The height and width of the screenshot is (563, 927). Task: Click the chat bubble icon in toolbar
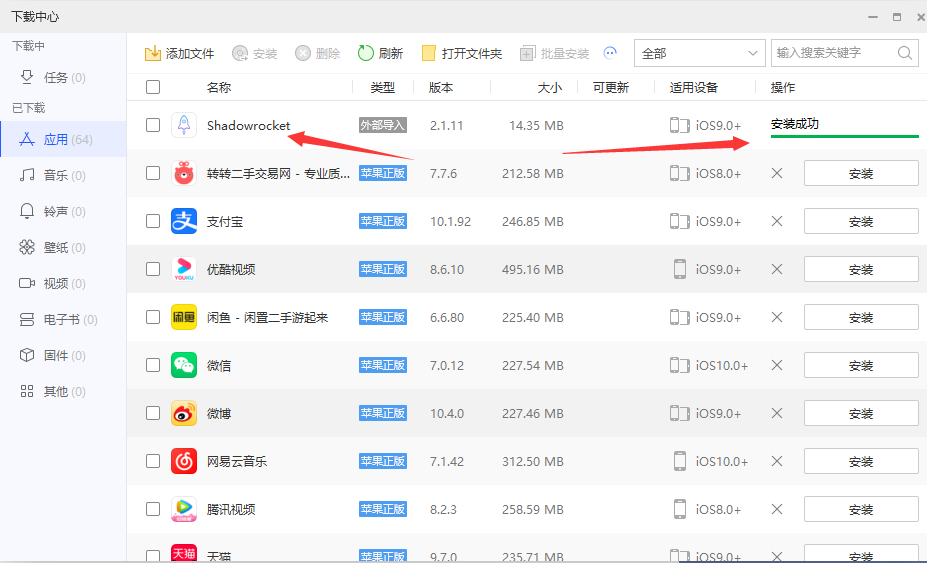(x=611, y=53)
